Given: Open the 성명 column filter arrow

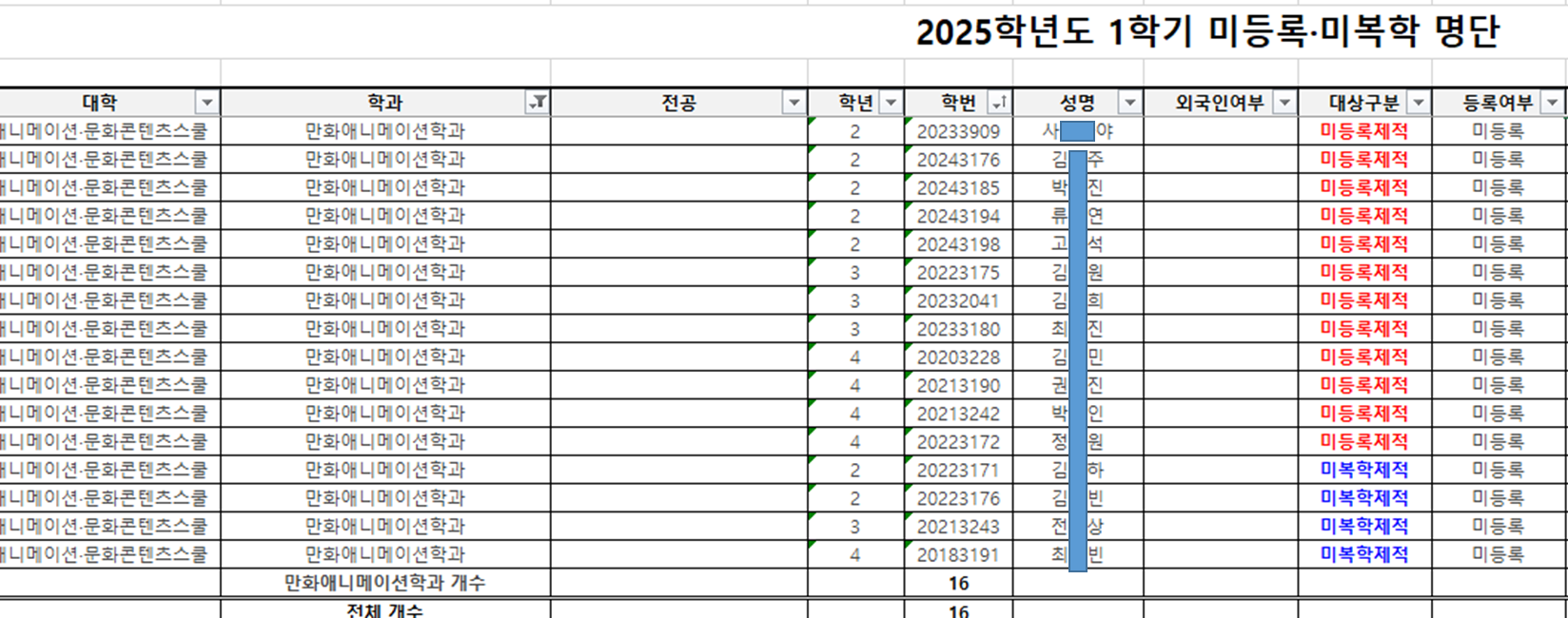Looking at the screenshot, I should [x=1129, y=103].
